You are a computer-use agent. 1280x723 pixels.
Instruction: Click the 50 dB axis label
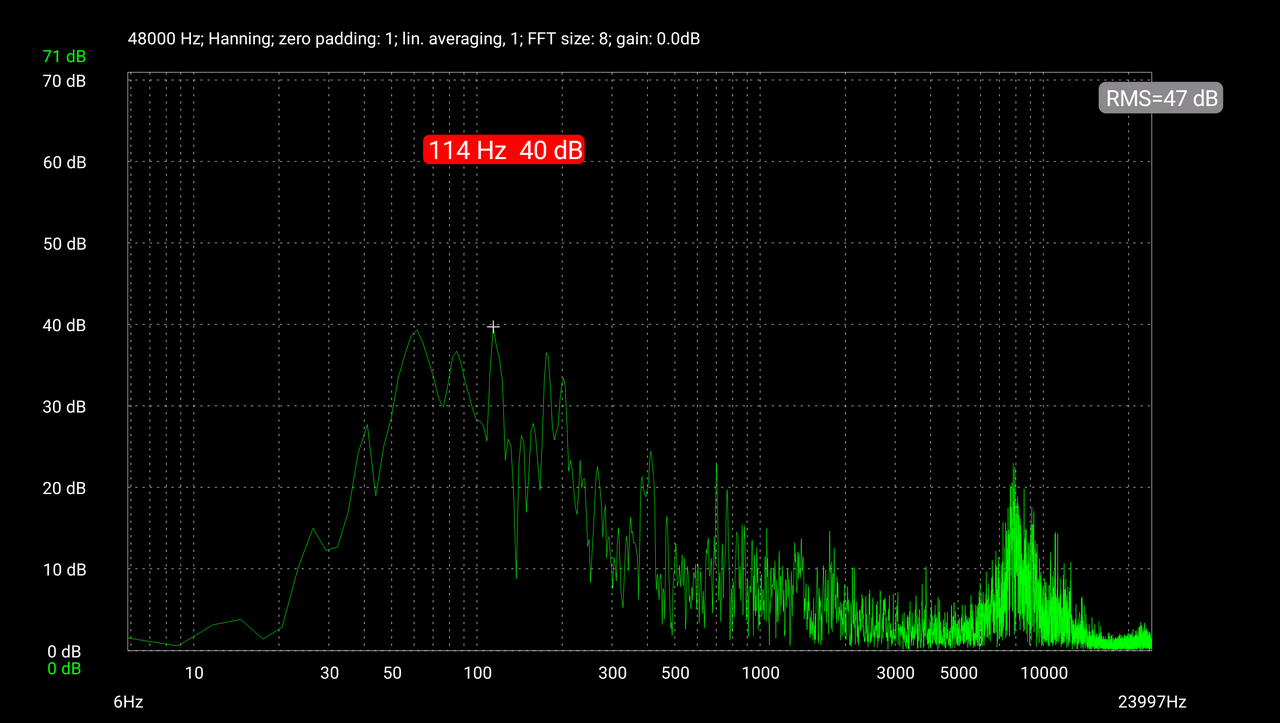pyautogui.click(x=65, y=244)
